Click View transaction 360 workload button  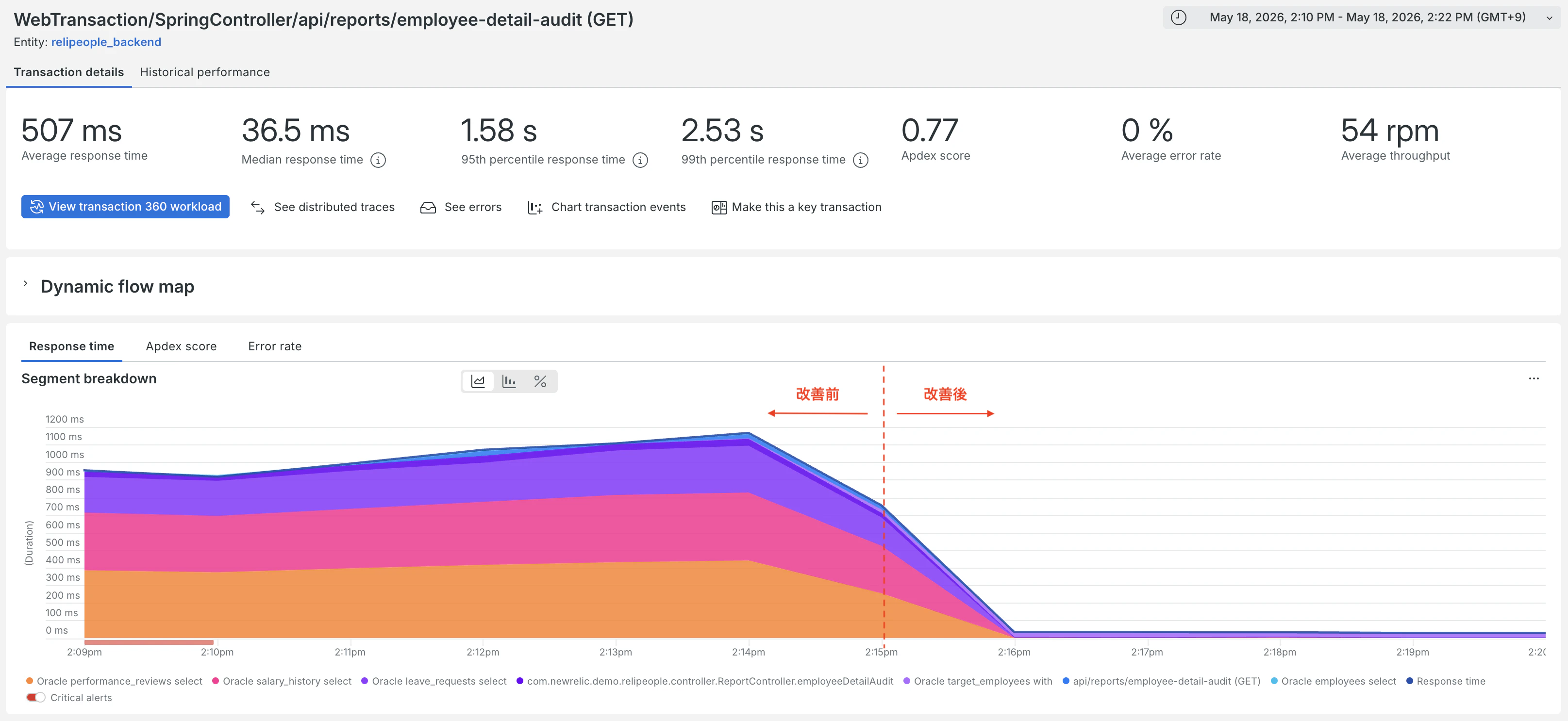click(x=125, y=207)
